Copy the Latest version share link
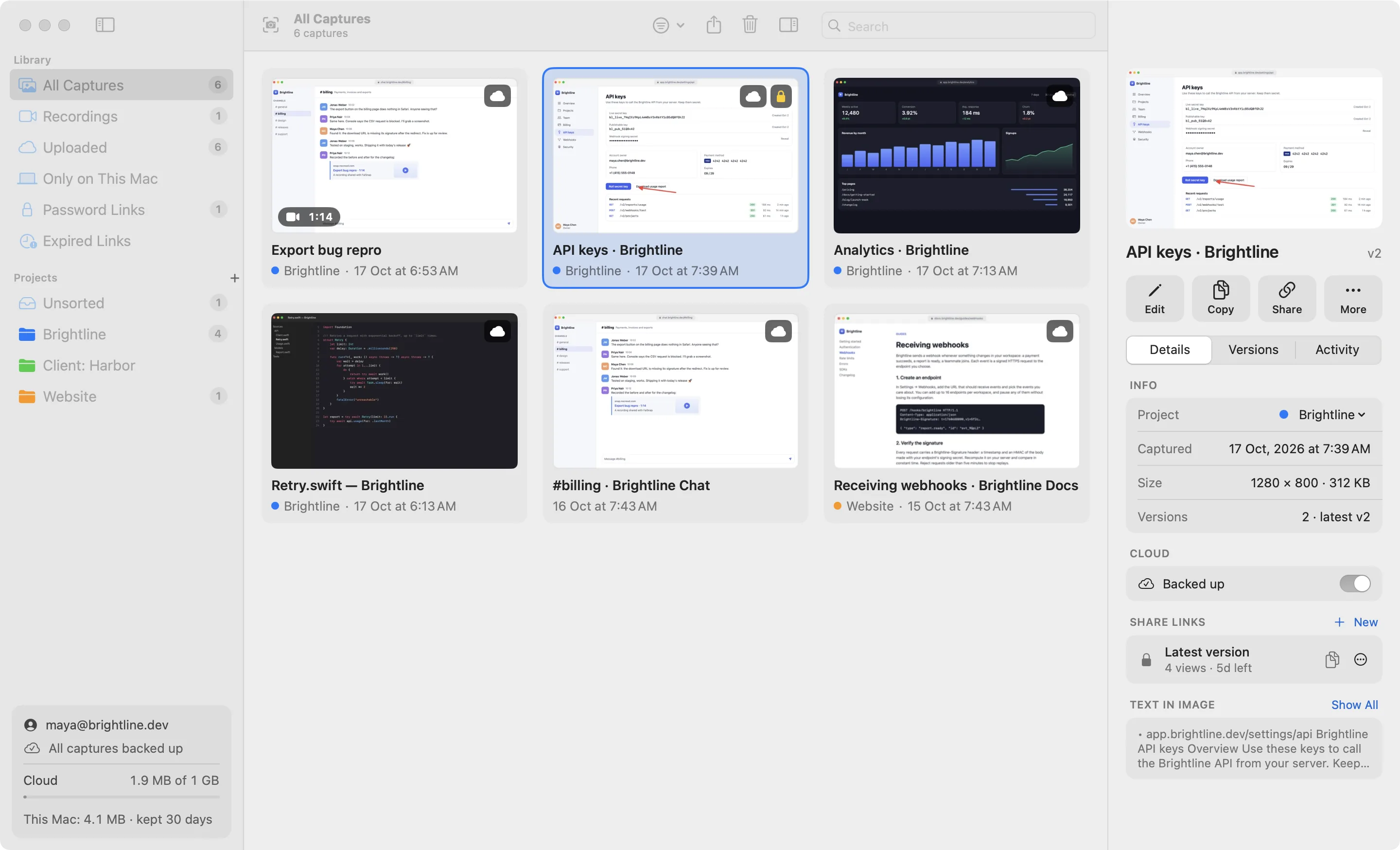Viewport: 1400px width, 850px height. point(1332,660)
